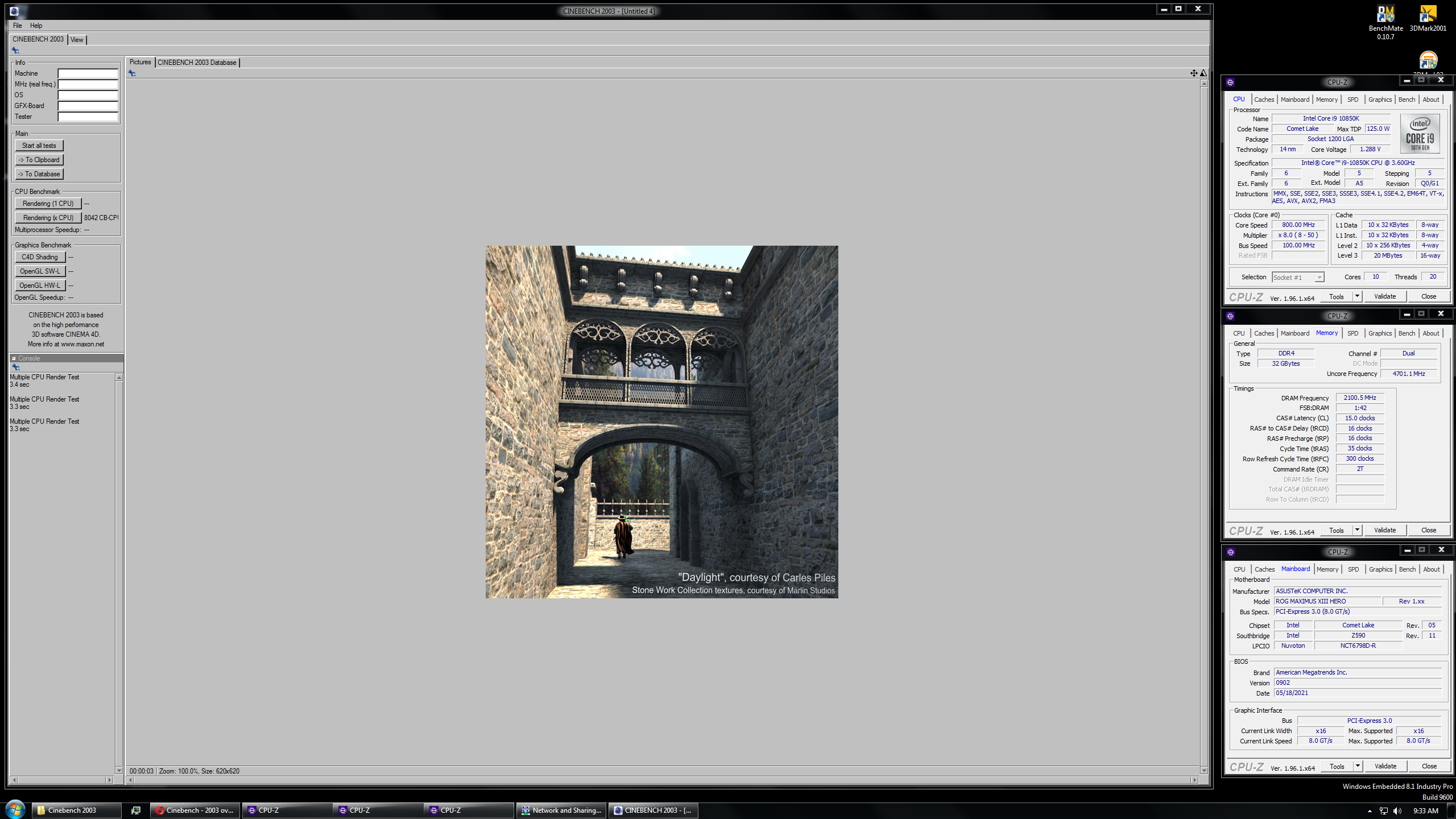Open Caches tab in top CPU-Z window

coord(1264,100)
